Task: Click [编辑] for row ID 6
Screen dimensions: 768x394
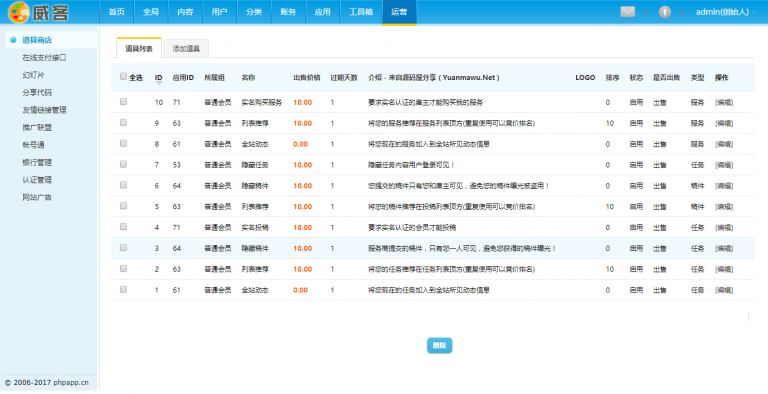Action: [724, 186]
